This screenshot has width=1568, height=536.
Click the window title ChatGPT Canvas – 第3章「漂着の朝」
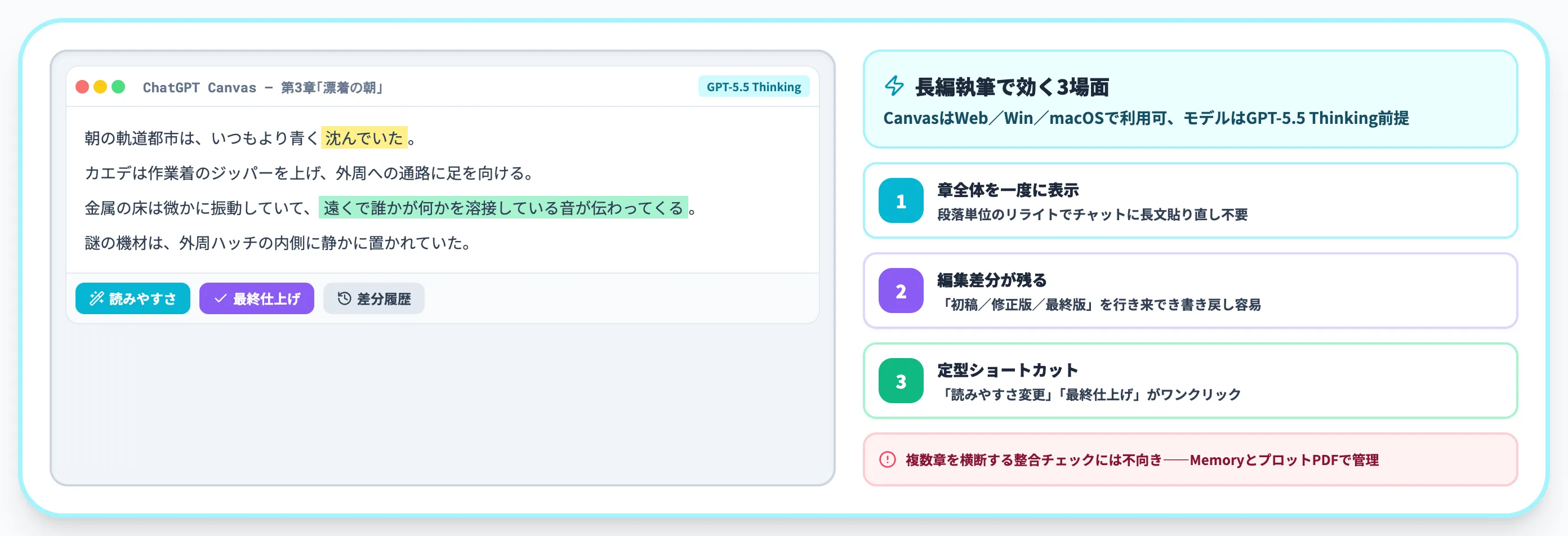[263, 87]
